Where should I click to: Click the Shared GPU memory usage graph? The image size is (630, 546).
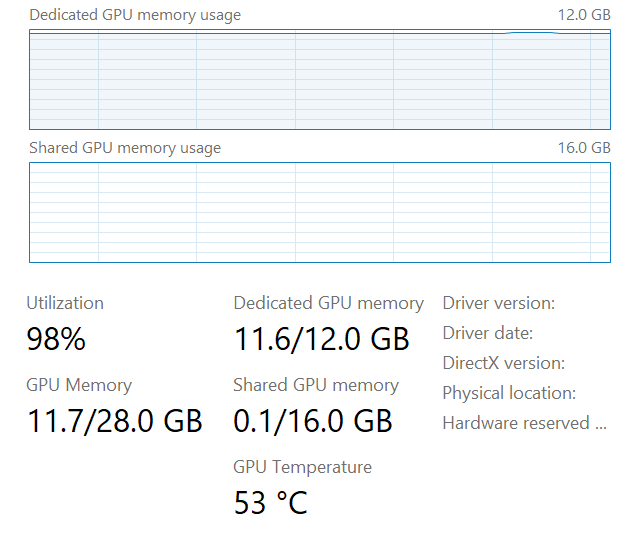(320, 213)
